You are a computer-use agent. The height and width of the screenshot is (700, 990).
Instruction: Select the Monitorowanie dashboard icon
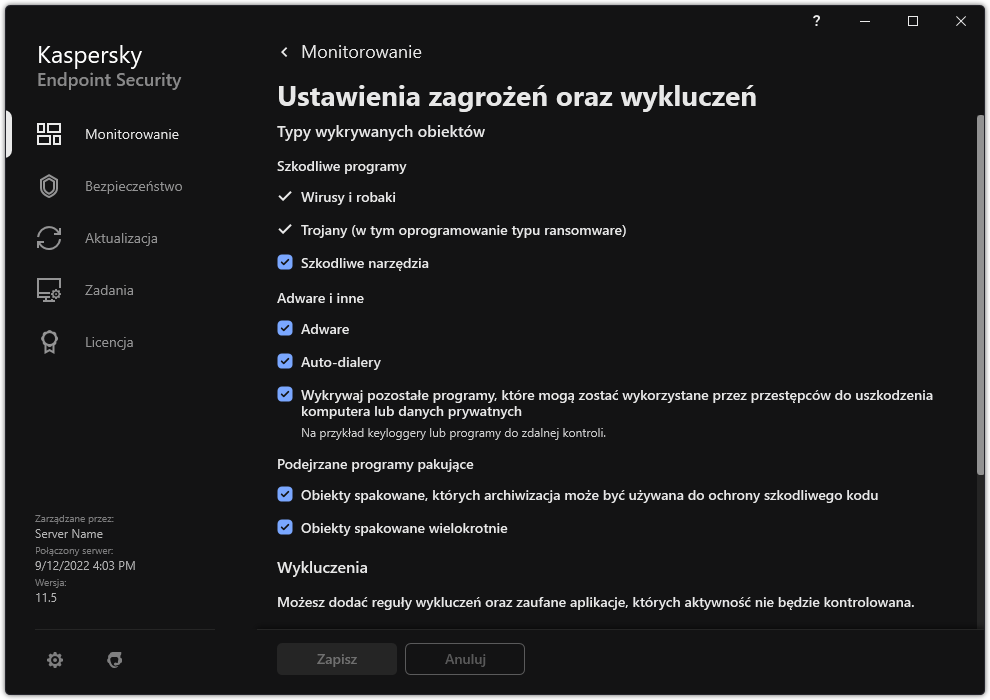coord(48,133)
